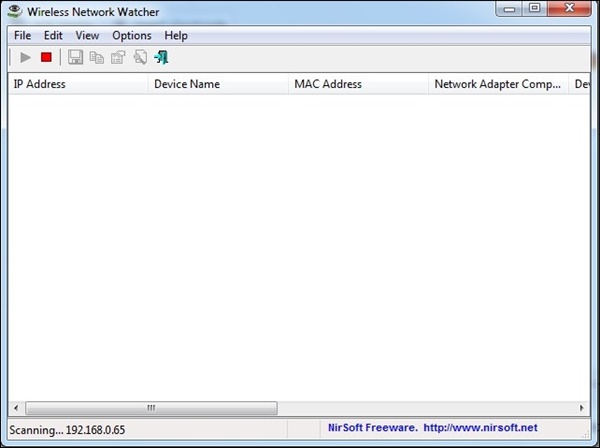Click the eye icon in title bar

coord(15,11)
